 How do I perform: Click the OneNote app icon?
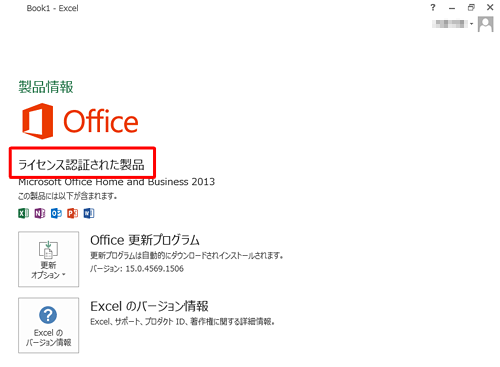pos(40,213)
